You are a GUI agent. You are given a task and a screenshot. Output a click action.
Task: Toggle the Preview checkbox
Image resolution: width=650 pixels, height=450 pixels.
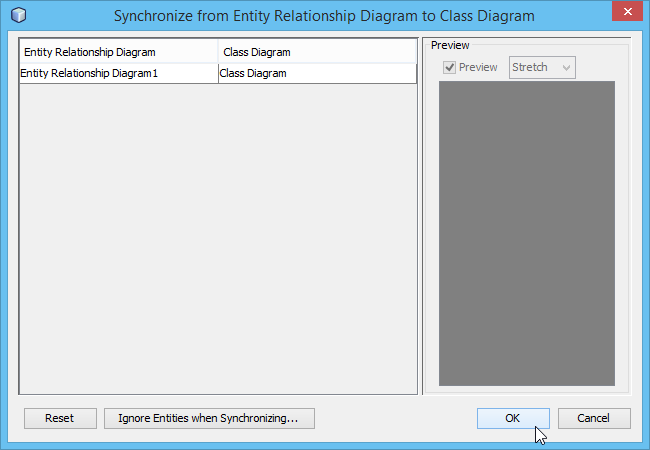click(x=449, y=67)
